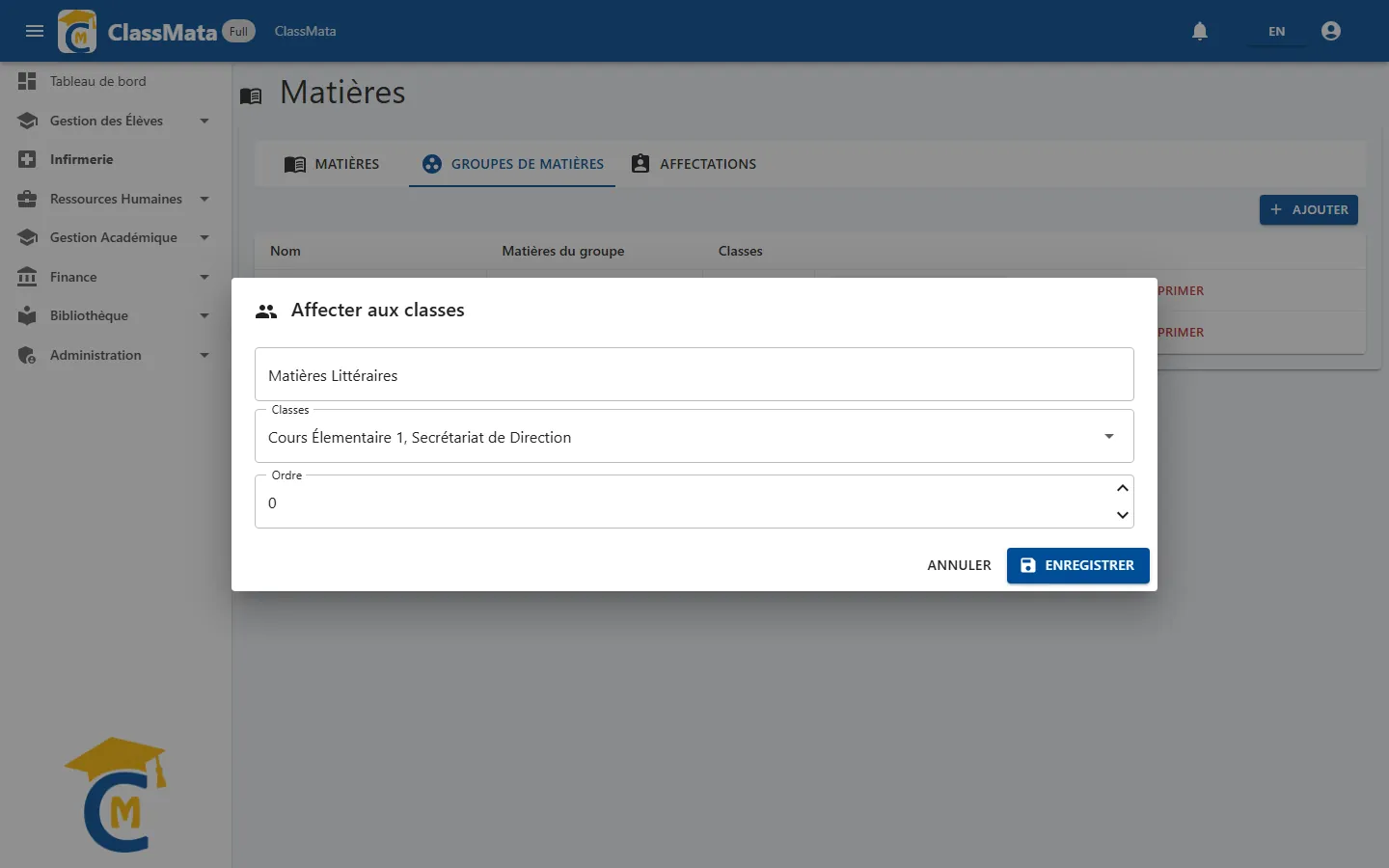Click the Matières Littéraires name field
This screenshot has width=1389, height=868.
[694, 374]
